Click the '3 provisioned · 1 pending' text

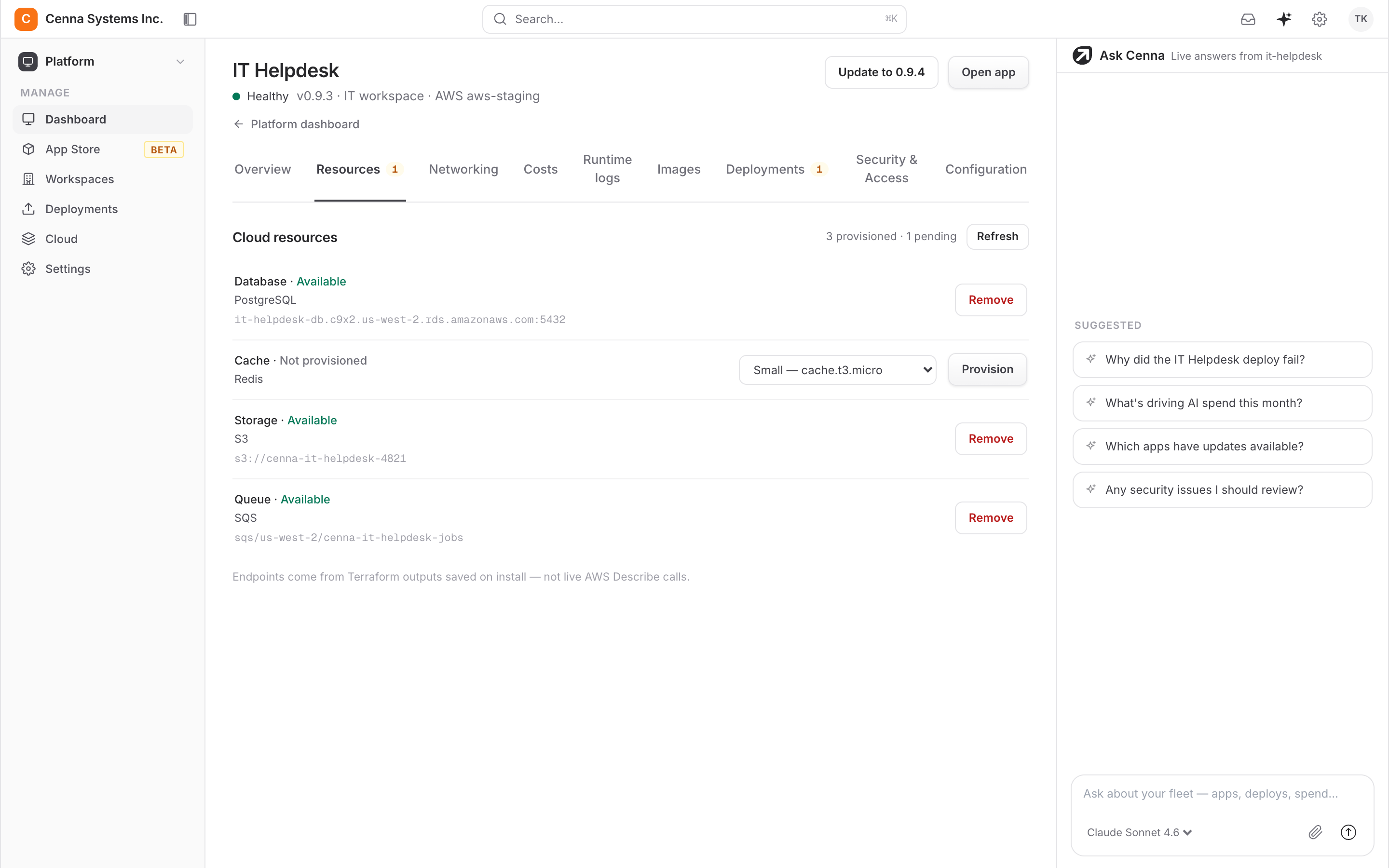pyautogui.click(x=891, y=236)
